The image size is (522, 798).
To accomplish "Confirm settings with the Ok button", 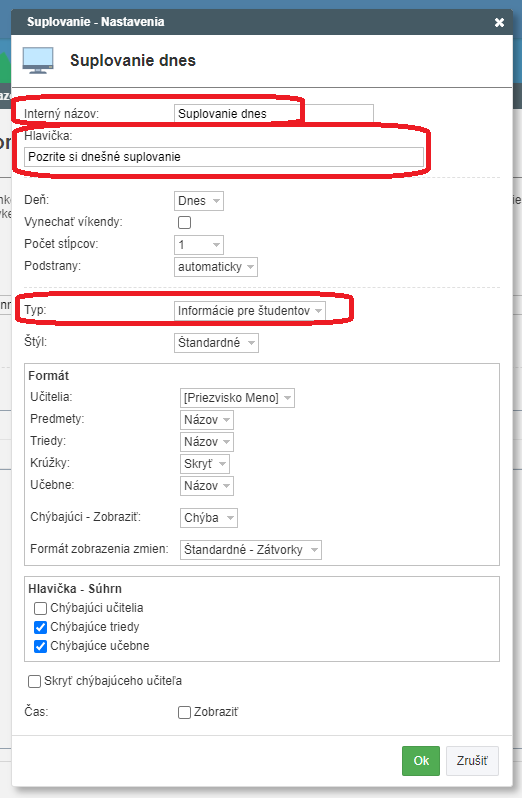I will click(x=421, y=761).
